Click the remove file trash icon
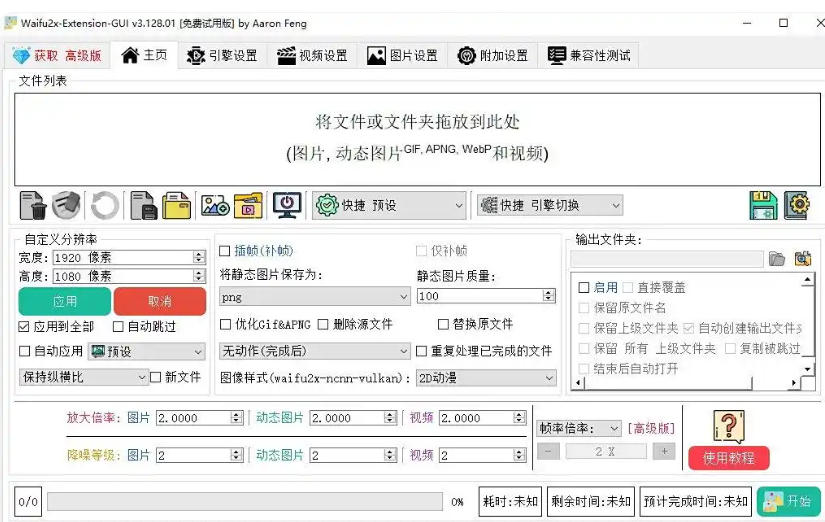The width and height of the screenshot is (825, 522). [x=33, y=206]
